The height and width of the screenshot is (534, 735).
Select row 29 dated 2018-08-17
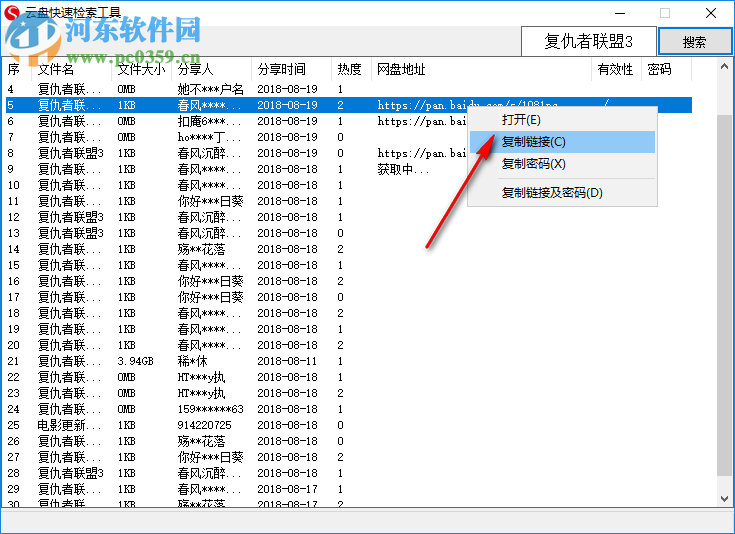pyautogui.click(x=348, y=489)
